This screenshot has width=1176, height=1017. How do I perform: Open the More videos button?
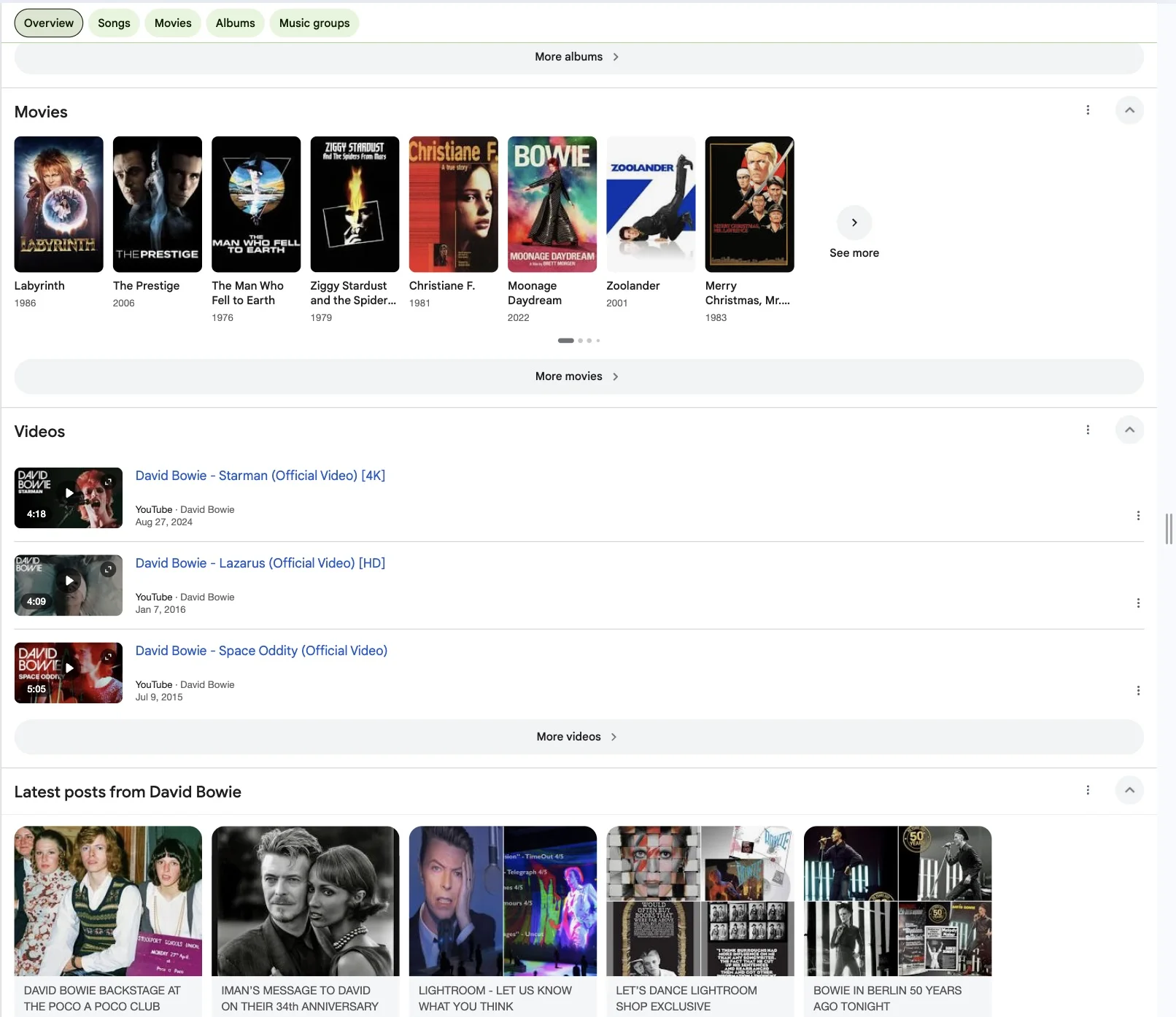pos(579,737)
